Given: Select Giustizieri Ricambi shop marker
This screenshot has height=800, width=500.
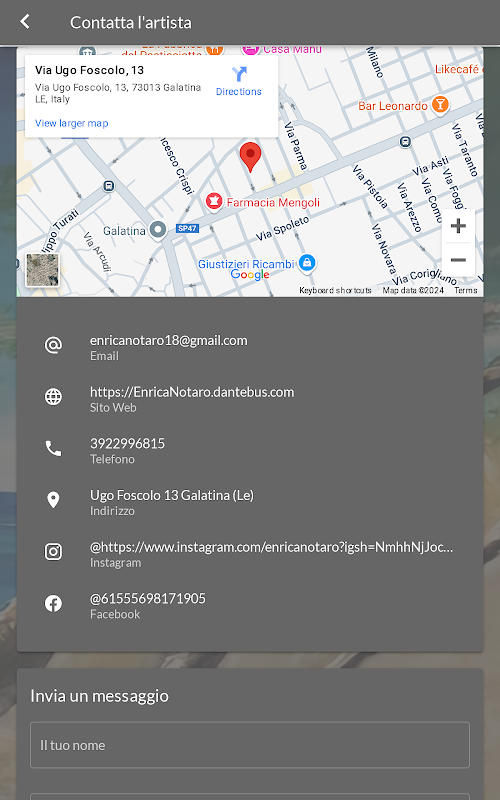Looking at the screenshot, I should [307, 263].
